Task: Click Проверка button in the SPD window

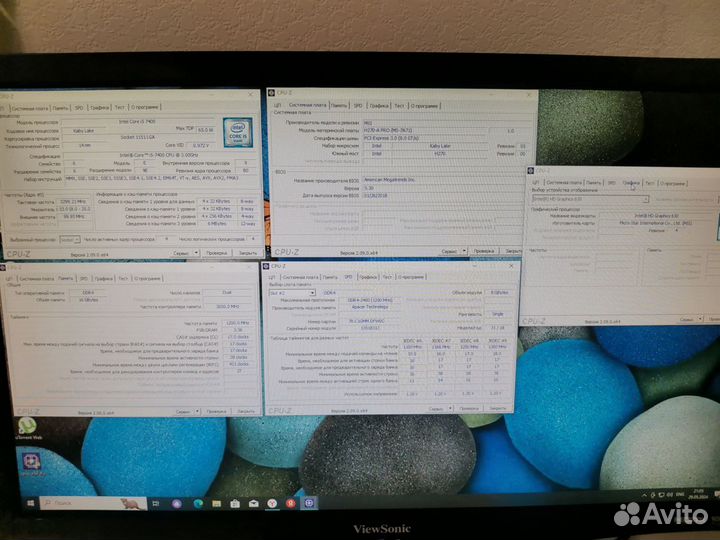Action: [x=469, y=408]
